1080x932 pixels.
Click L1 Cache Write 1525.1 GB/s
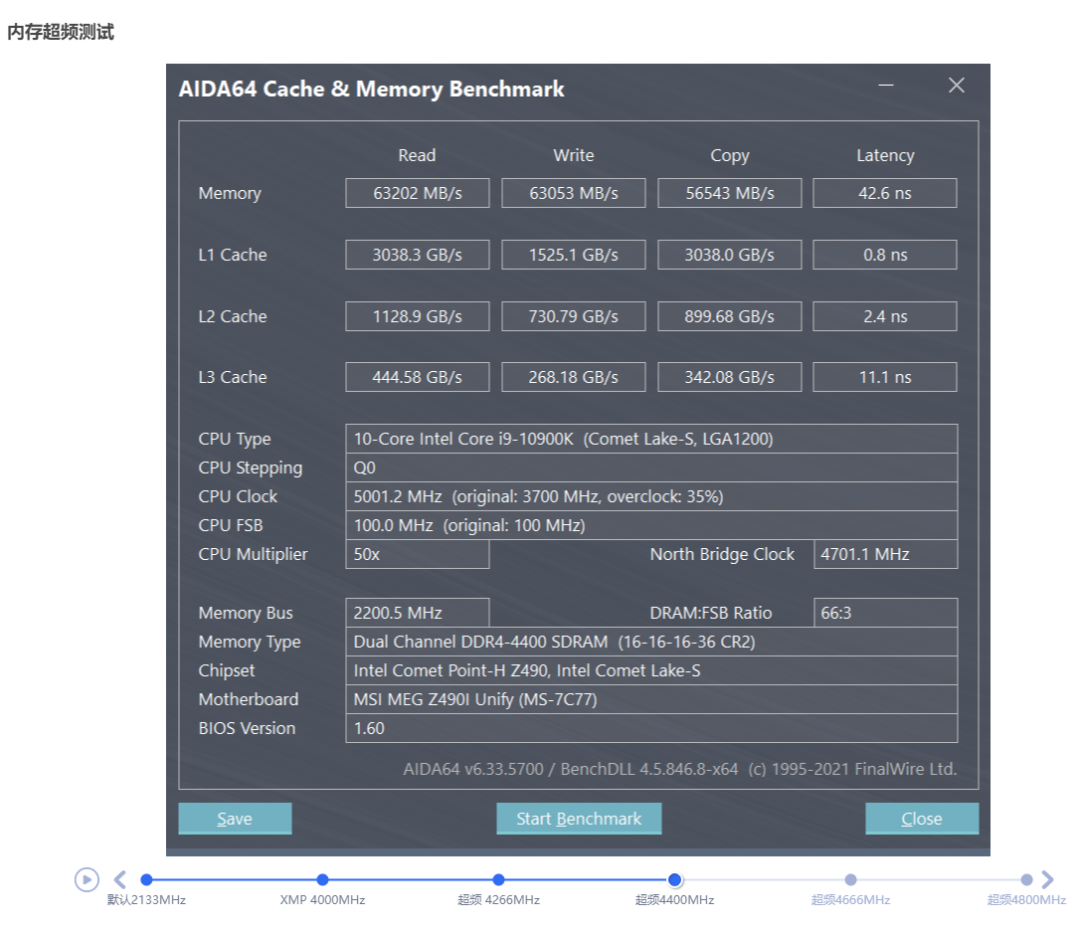pyautogui.click(x=574, y=255)
